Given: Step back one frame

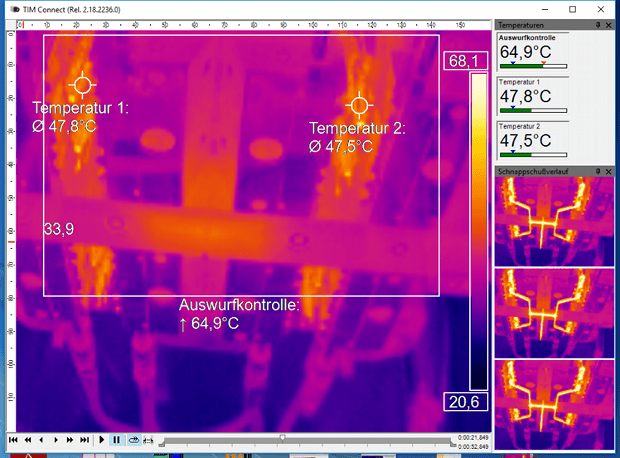Looking at the screenshot, I should tap(42, 440).
